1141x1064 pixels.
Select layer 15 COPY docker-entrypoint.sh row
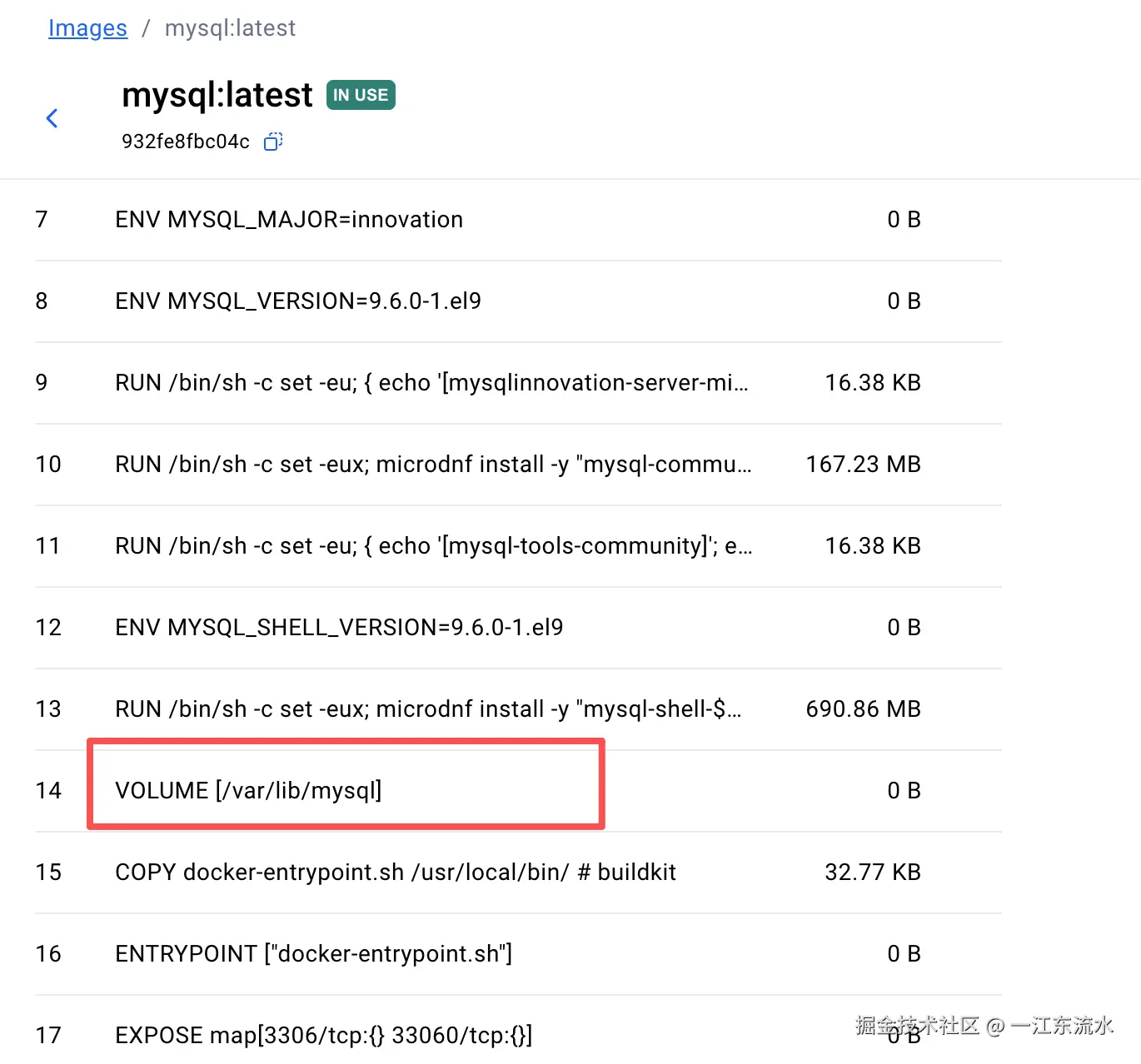[x=518, y=873]
